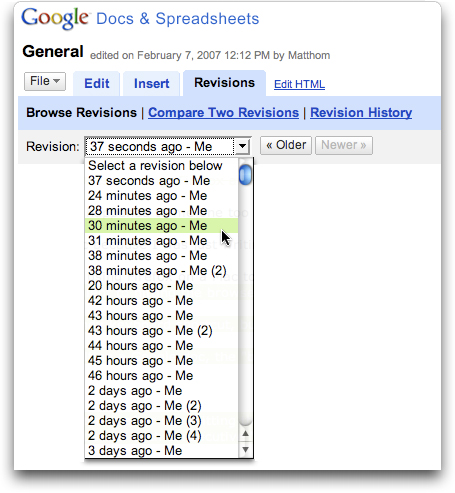The height and width of the screenshot is (493, 455).
Task: Select highlighted '30 minutes ago - Me' revision
Action: 162,226
